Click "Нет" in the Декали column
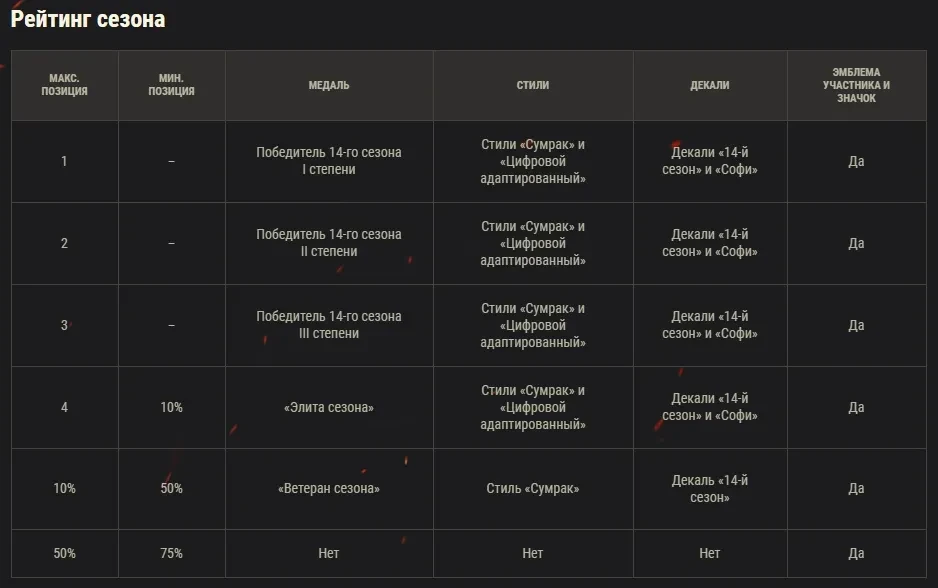 click(709, 553)
